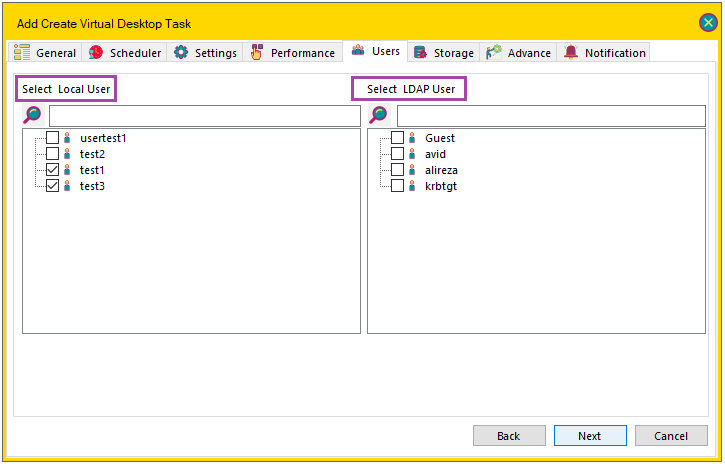Open the General tab

tap(45, 53)
